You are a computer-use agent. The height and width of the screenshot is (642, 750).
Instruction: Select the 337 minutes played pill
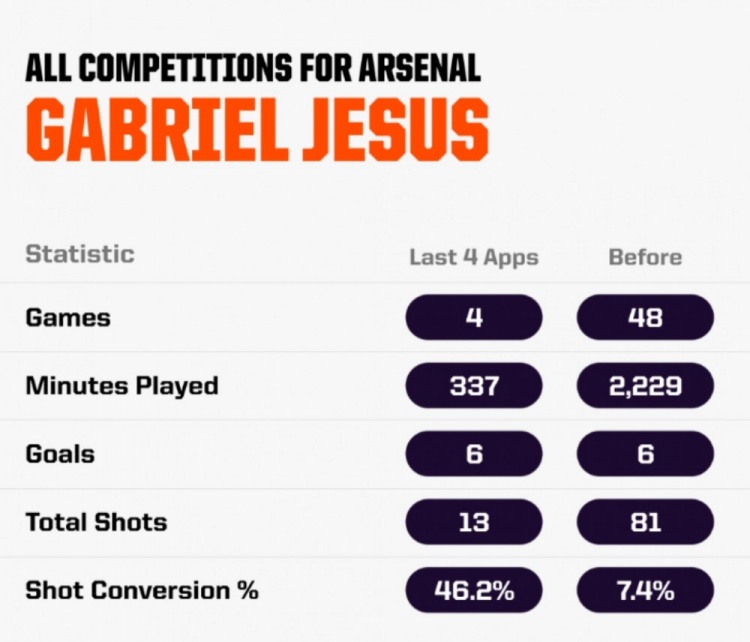click(x=474, y=386)
